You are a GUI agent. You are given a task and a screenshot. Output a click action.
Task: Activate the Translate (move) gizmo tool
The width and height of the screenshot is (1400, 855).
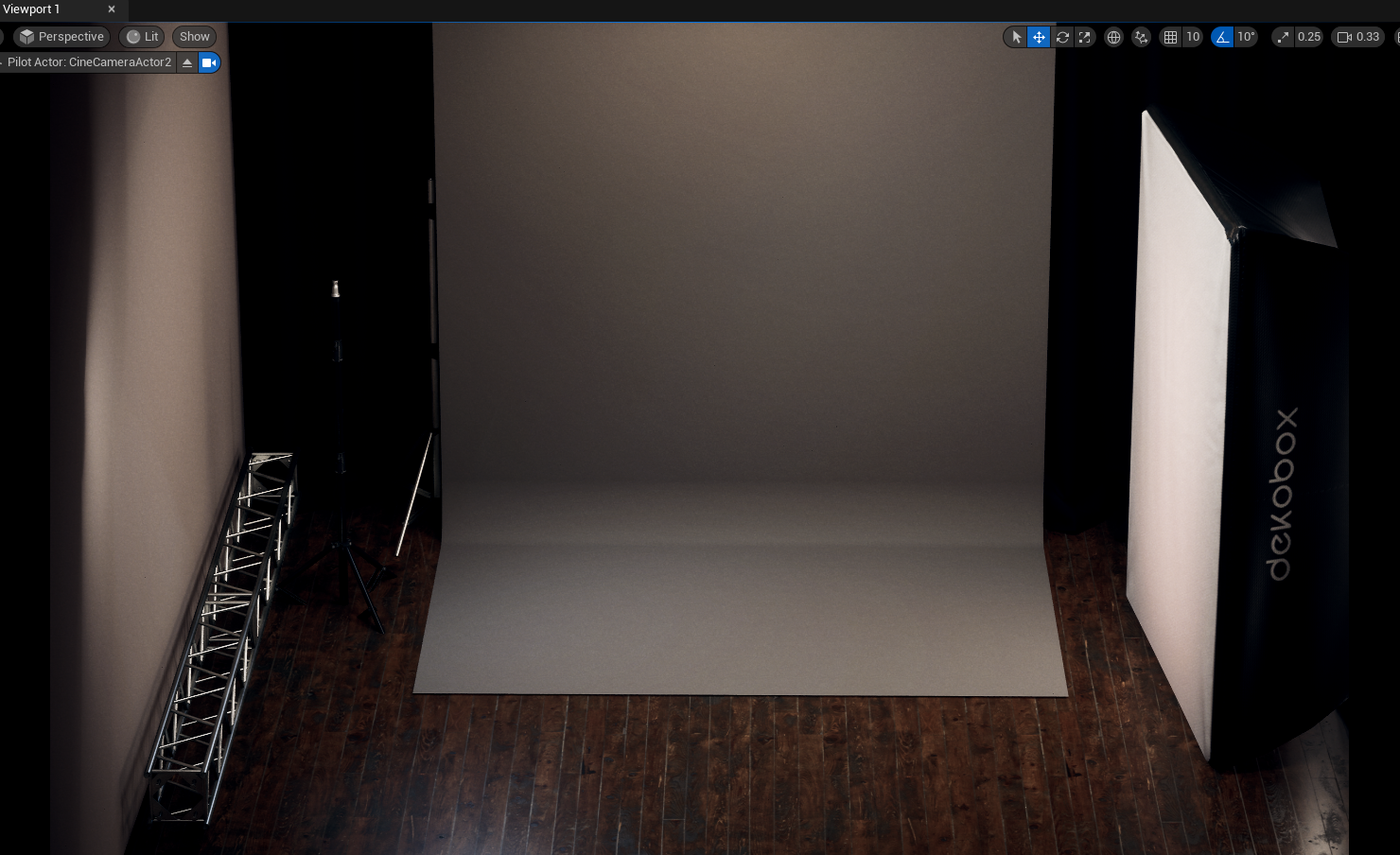pos(1039,37)
